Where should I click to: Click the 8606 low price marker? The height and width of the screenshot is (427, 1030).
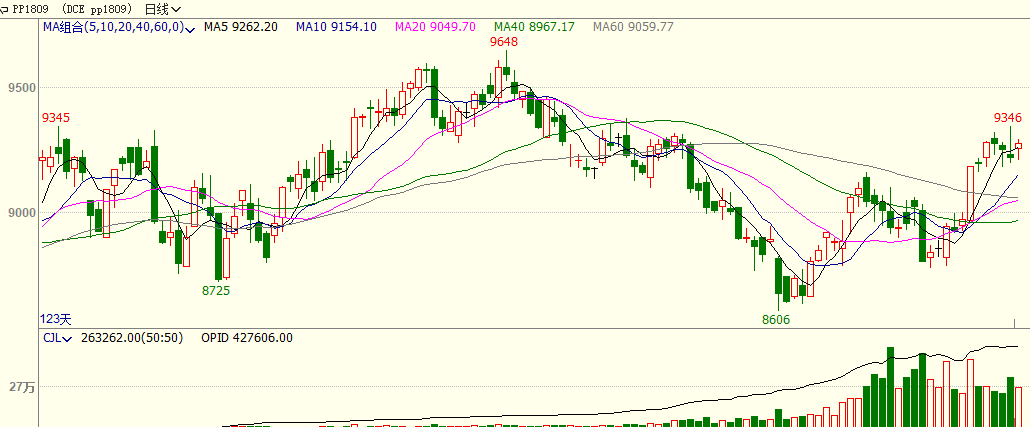[776, 320]
